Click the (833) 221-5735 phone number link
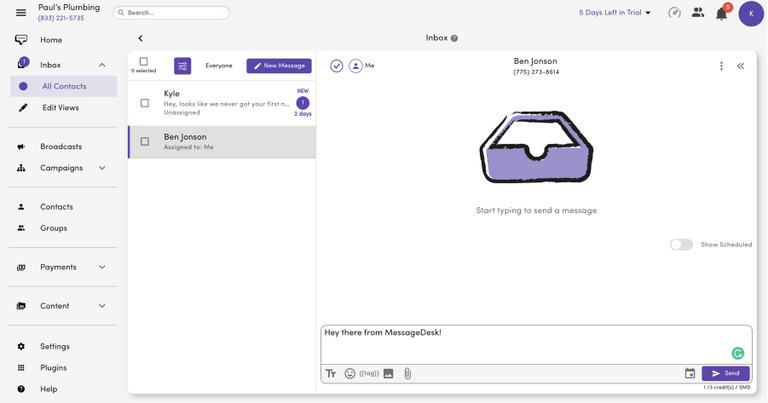768x403 pixels. (61, 18)
